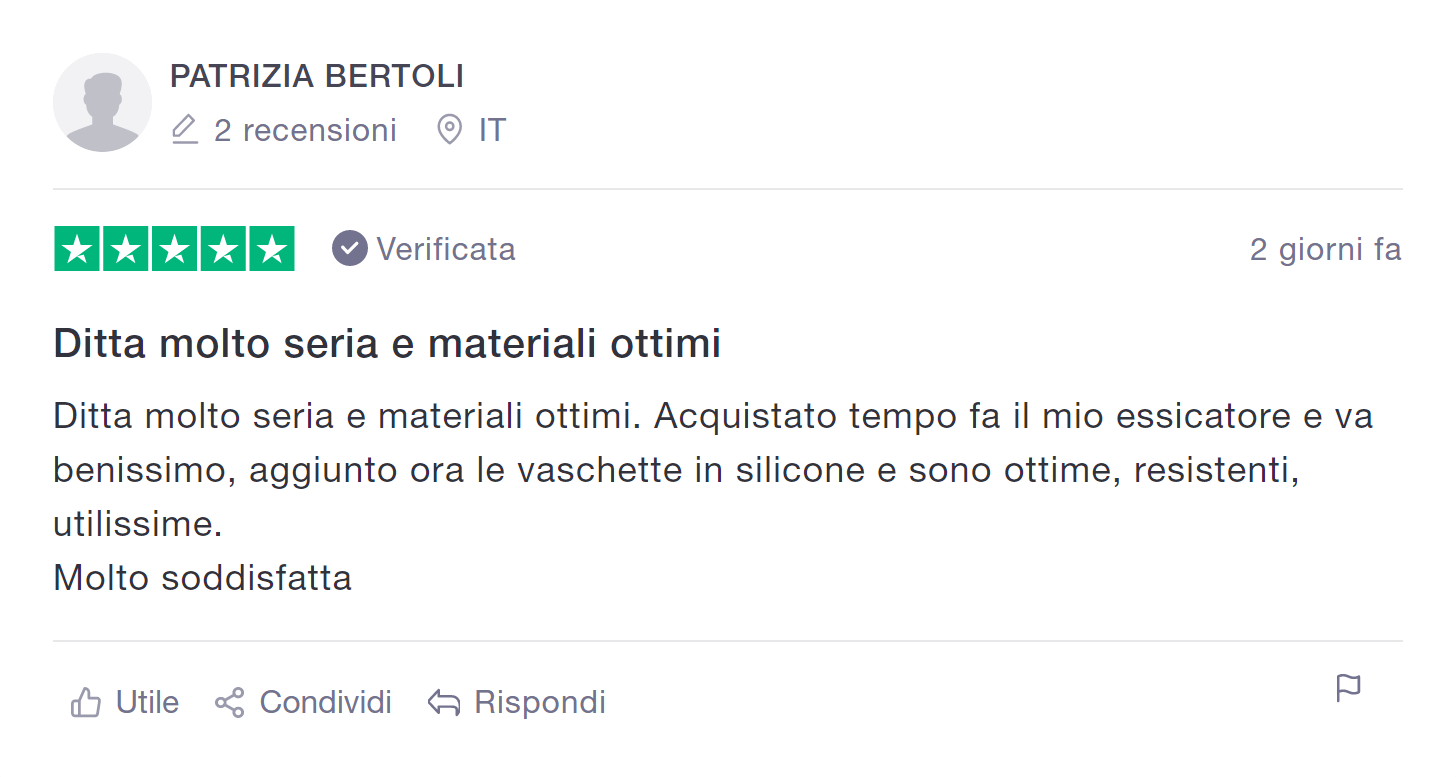1456x777 pixels.
Task: Report the review with the flag icon
Action: tap(1349, 688)
